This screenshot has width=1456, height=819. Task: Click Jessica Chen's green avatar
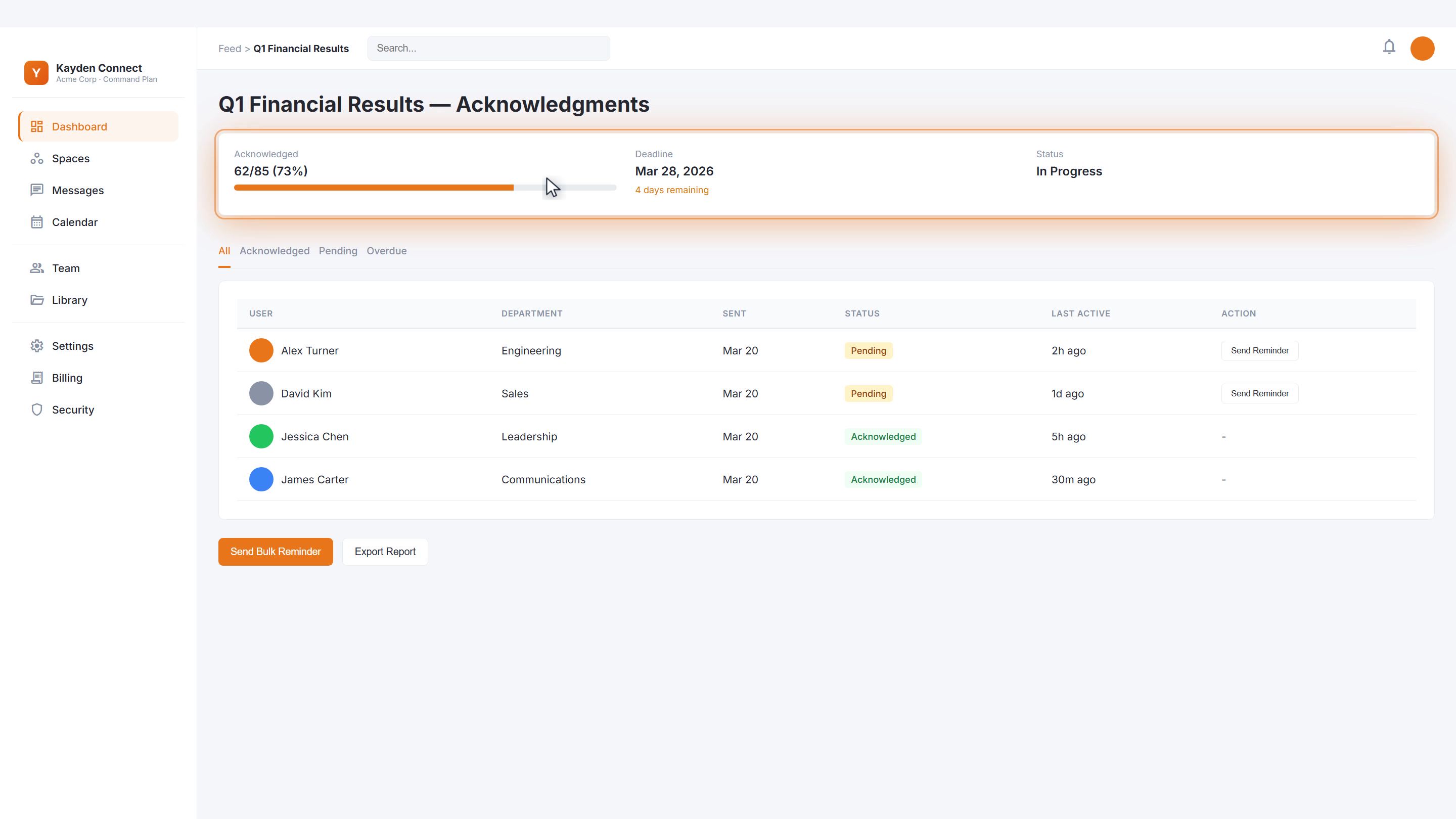coord(261,436)
